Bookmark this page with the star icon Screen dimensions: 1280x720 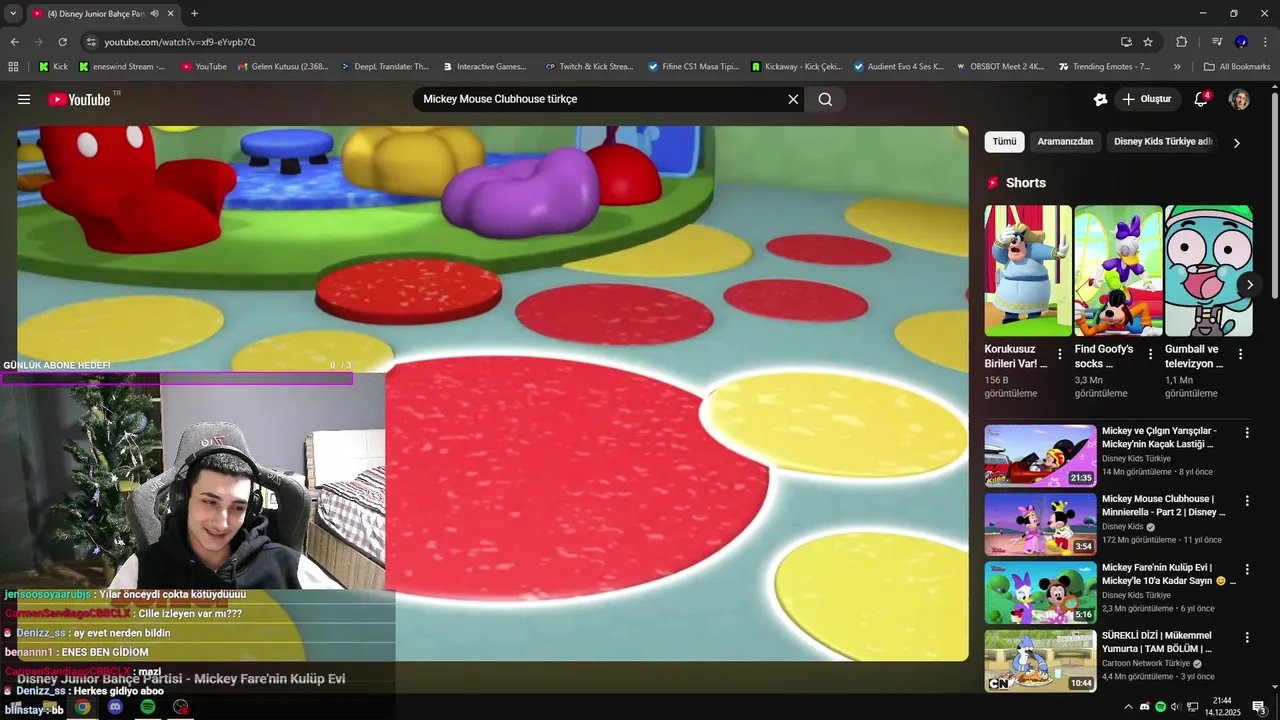click(1148, 42)
